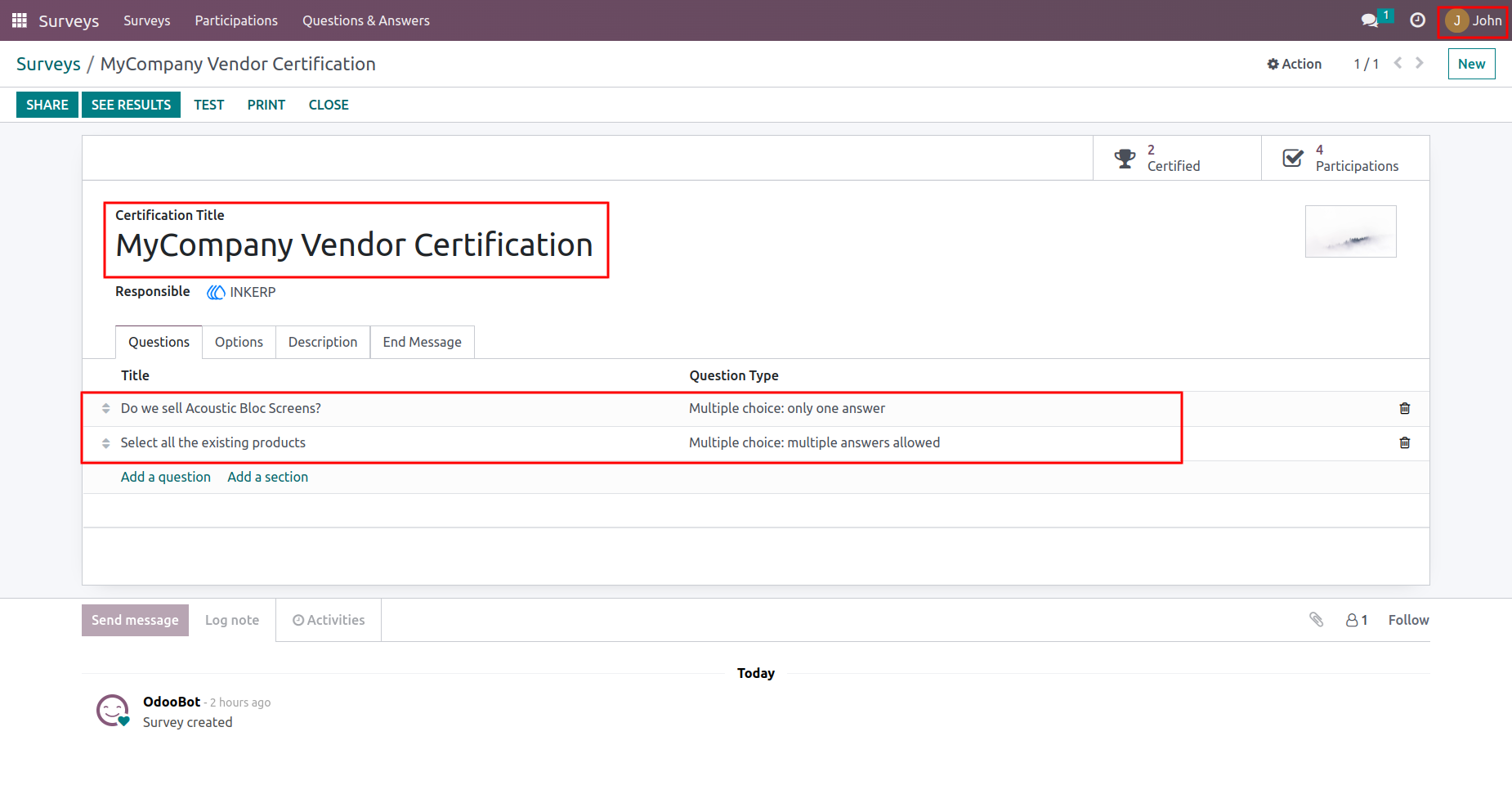Click the Certified trophy stat button
1512x790 pixels.
tap(1177, 158)
